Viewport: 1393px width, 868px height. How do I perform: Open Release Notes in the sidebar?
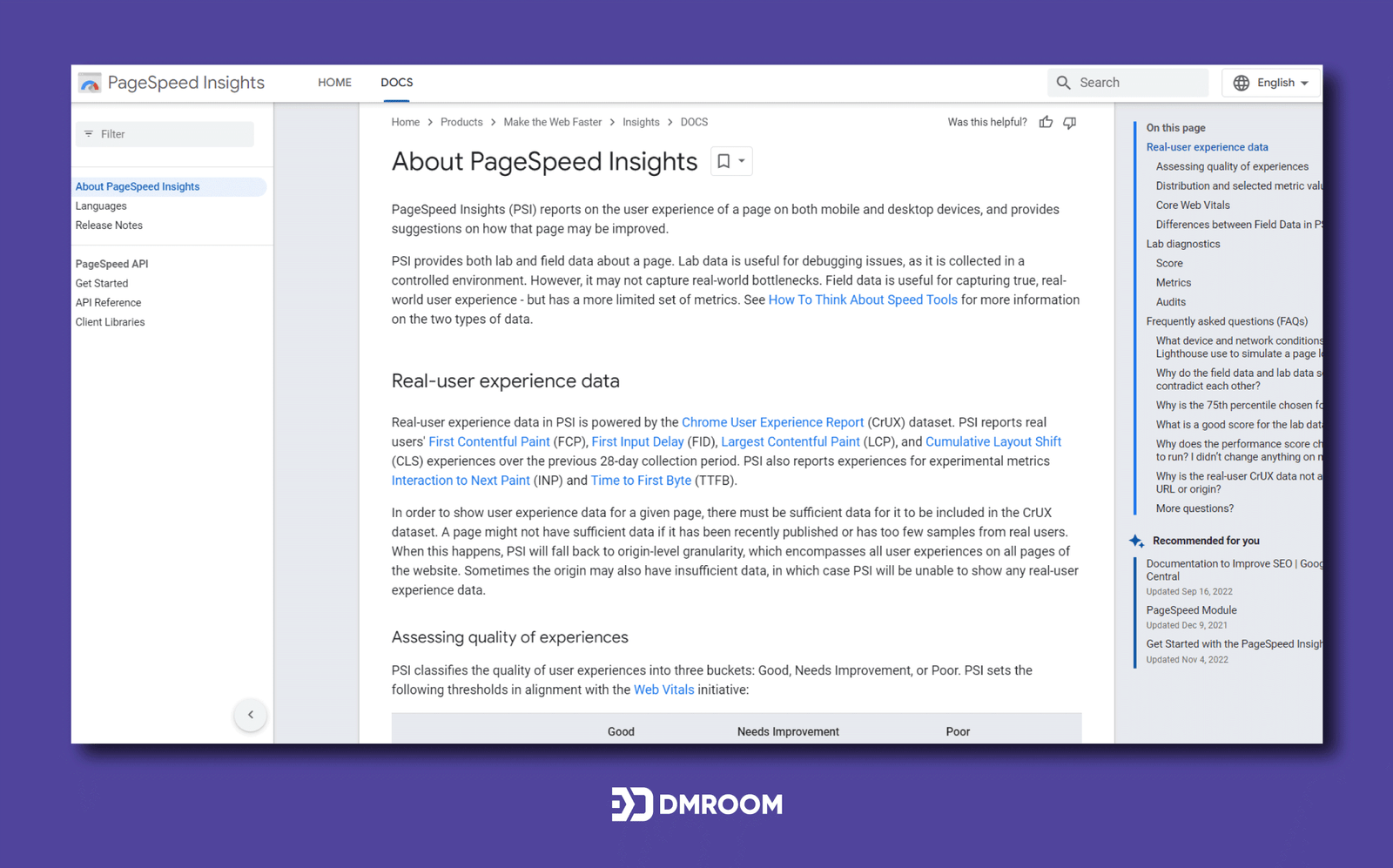(109, 225)
